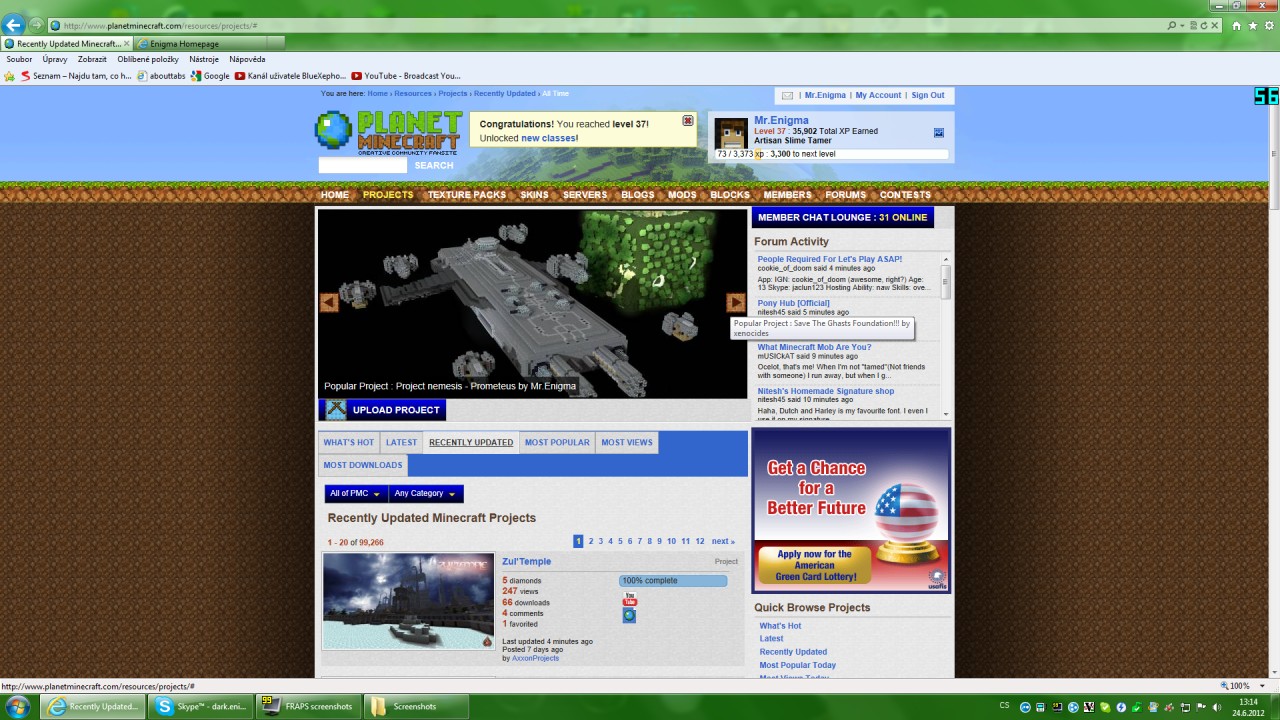The height and width of the screenshot is (720, 1280).
Task: Open the Any Category dropdown
Action: (x=425, y=494)
